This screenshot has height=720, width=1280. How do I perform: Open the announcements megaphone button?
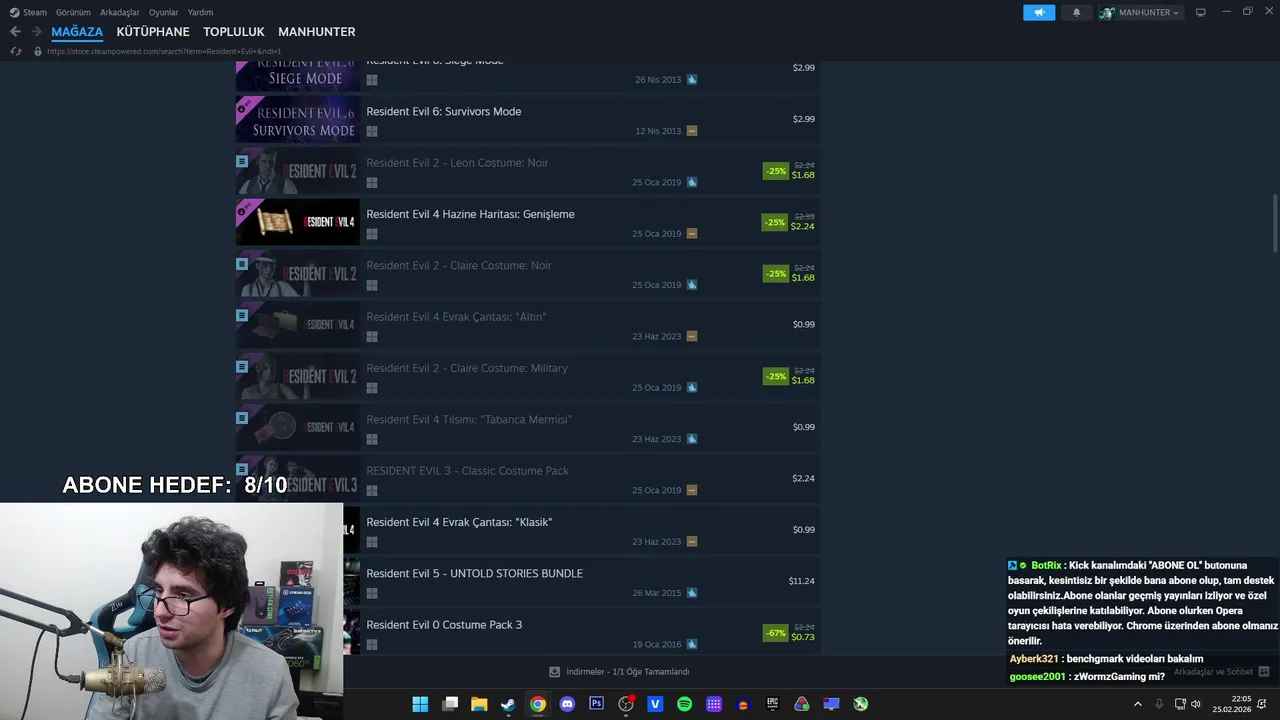pos(1039,12)
